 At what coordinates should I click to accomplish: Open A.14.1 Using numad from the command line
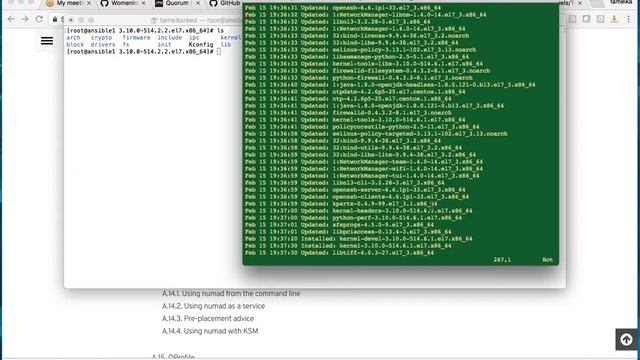pyautogui.click(x=231, y=293)
